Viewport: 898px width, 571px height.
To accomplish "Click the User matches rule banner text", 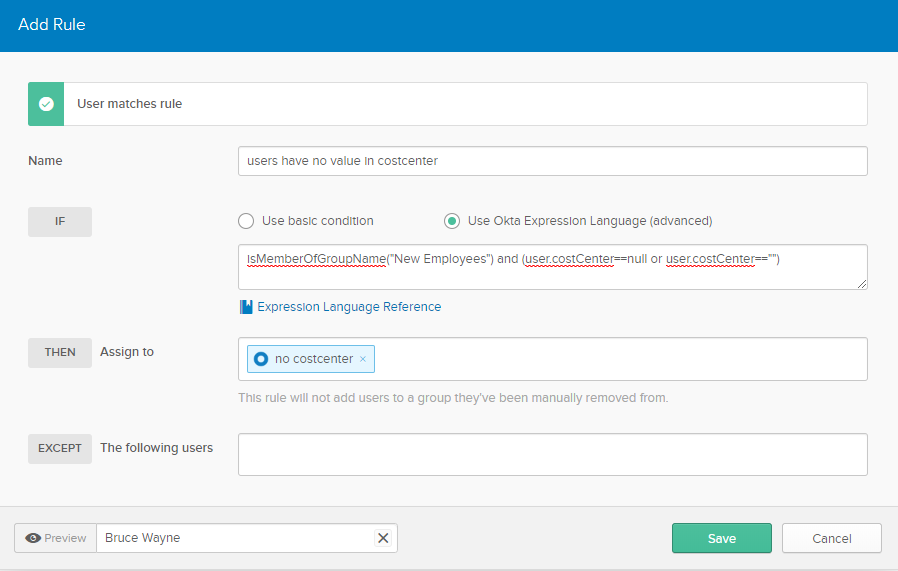I will pos(130,104).
